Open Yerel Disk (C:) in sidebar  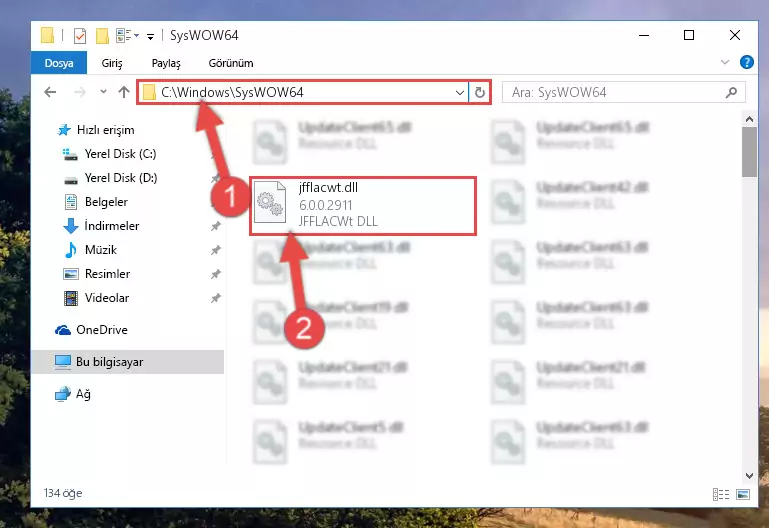(120, 154)
